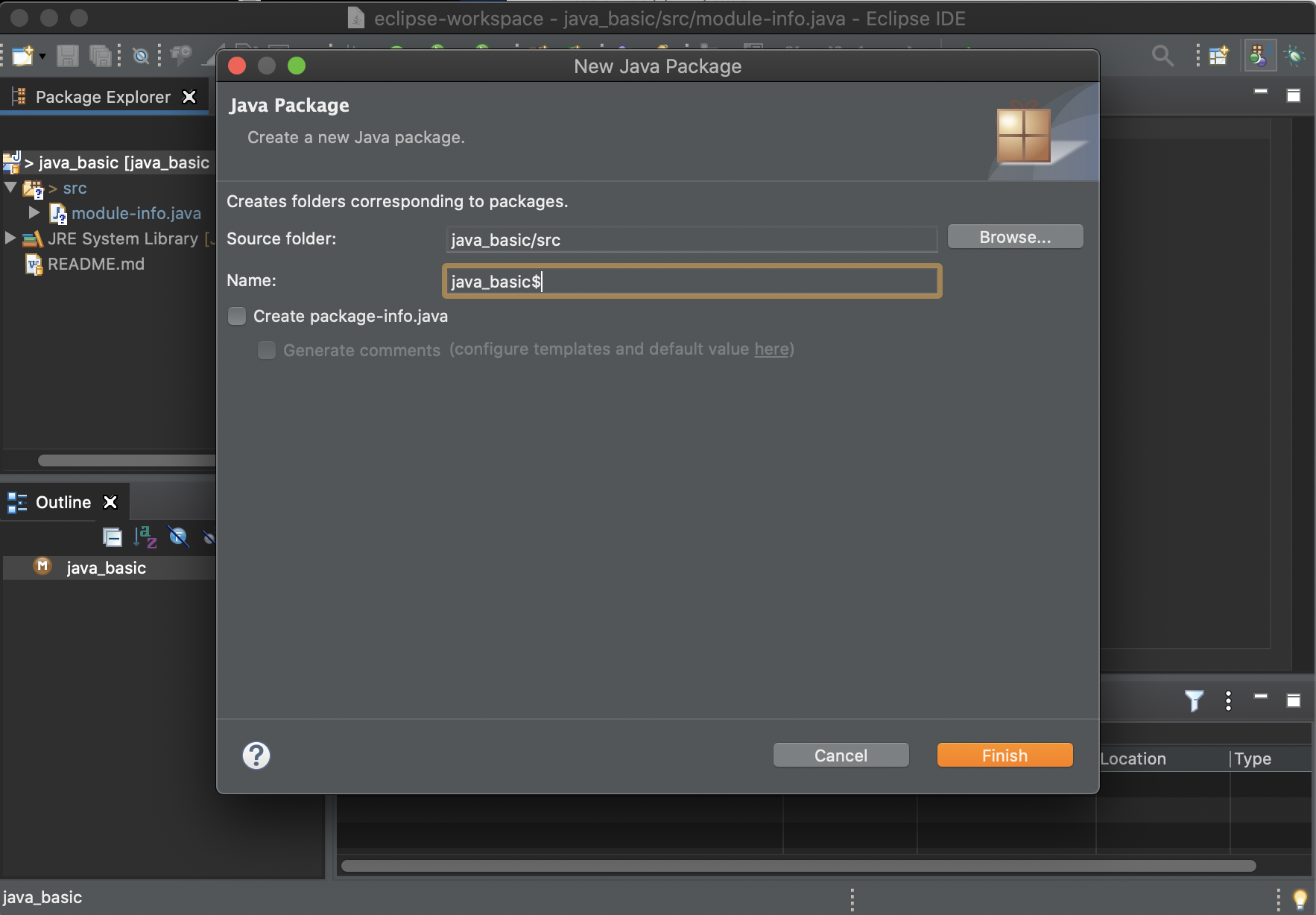1316x915 pixels.
Task: Expand the JRE System Library node
Action: 10,238
